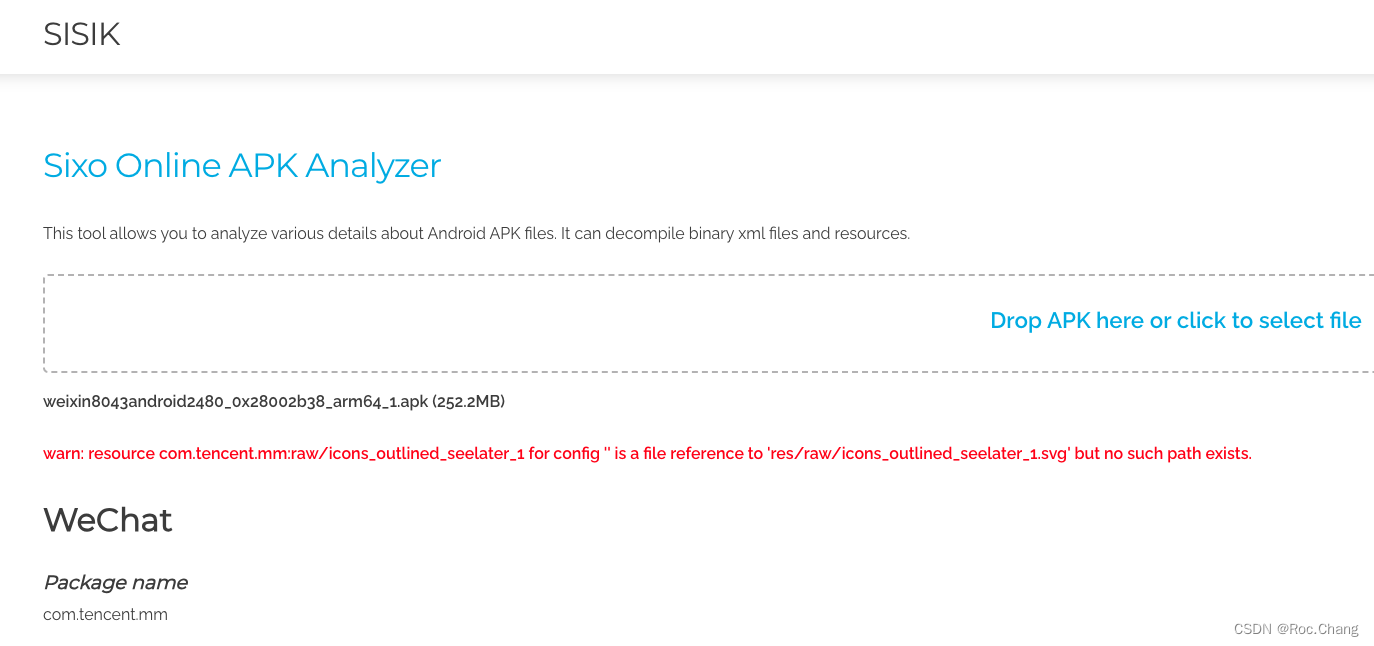Open the SISIK home logo link
This screenshot has height=646, width=1374.
click(82, 34)
